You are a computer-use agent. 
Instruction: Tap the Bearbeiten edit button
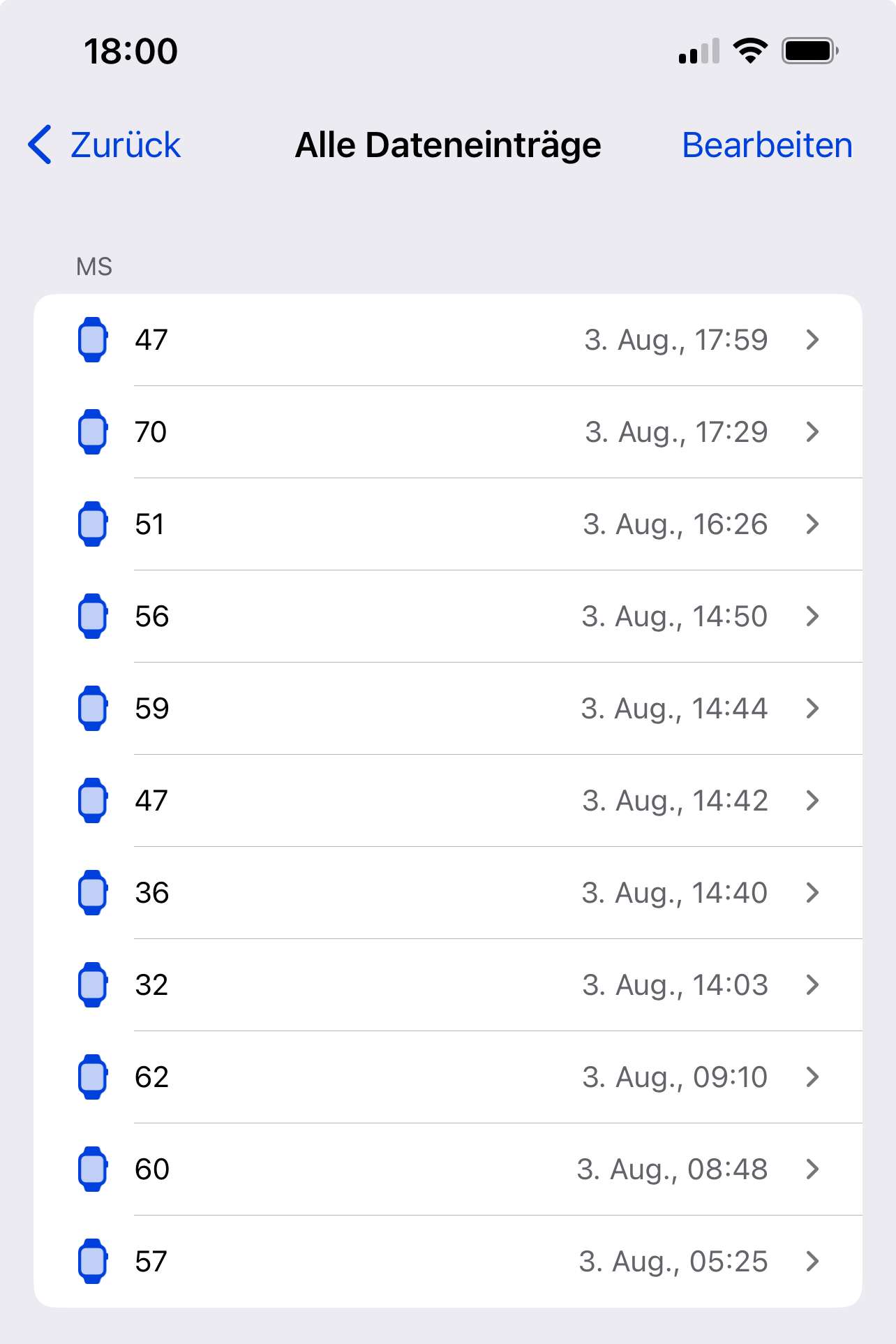[x=767, y=145]
